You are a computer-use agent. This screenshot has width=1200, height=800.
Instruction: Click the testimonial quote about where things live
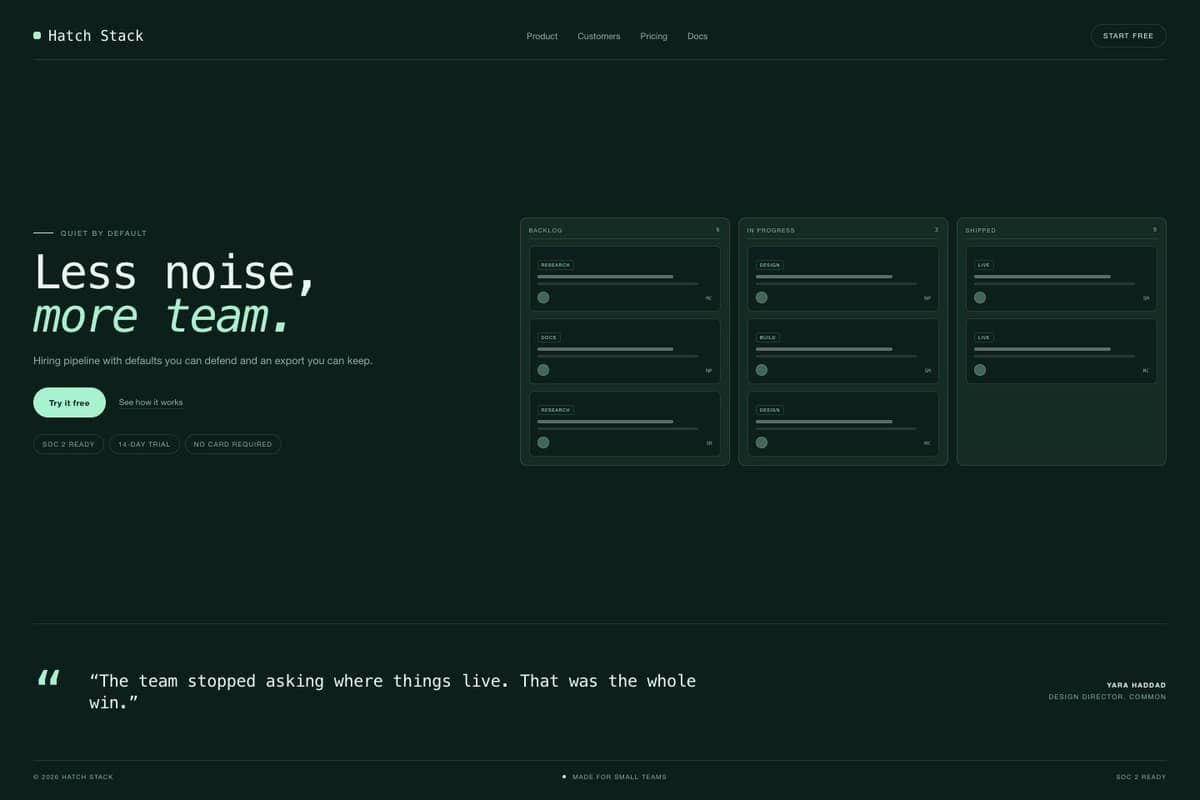pos(393,691)
